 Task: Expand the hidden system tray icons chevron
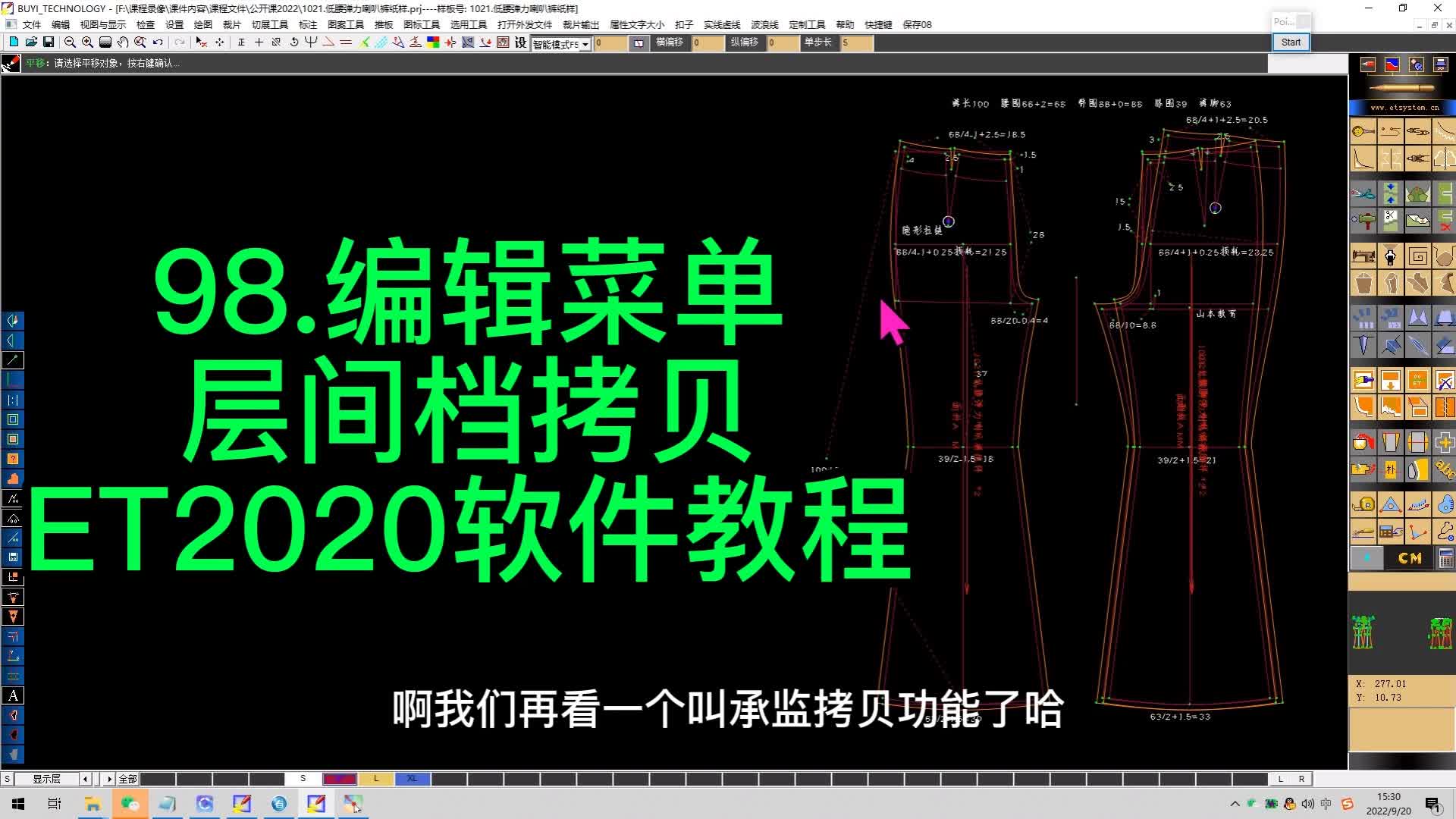[x=1235, y=804]
